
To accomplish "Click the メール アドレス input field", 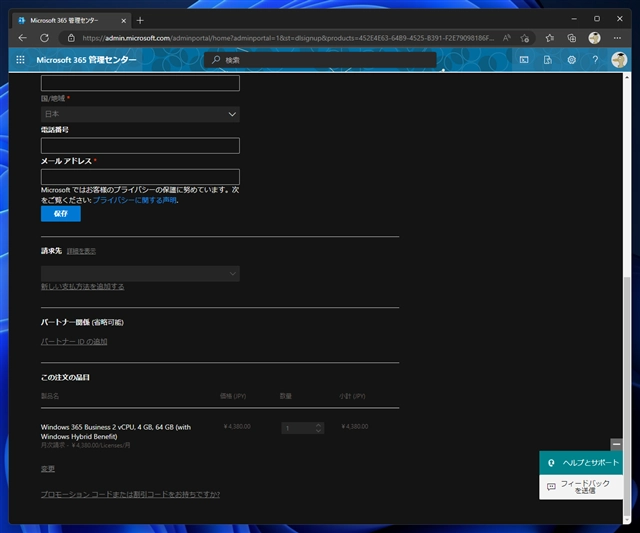I will (140, 177).
